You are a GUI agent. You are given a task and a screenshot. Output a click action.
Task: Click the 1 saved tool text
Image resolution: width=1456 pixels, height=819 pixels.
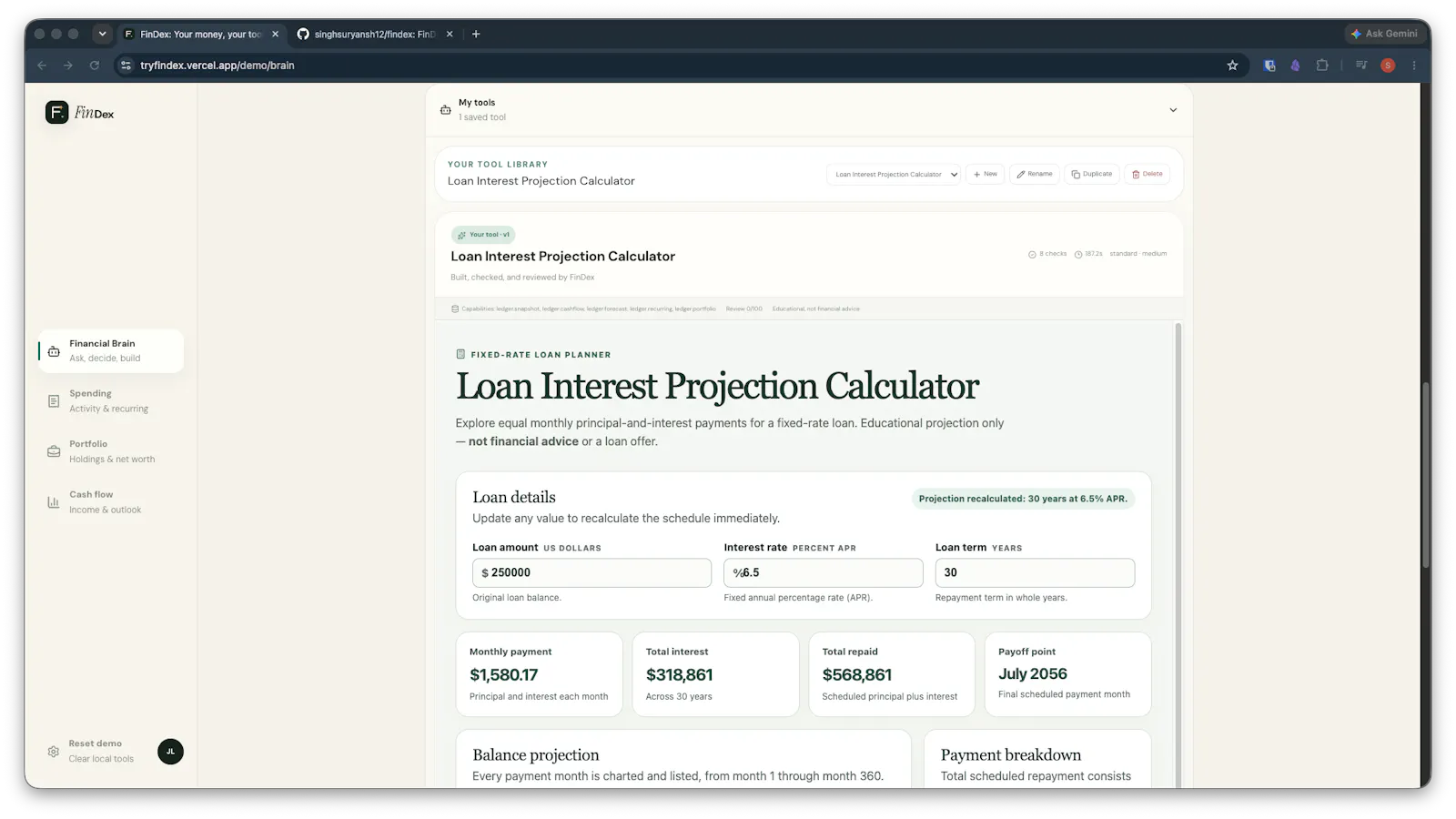coord(482,117)
